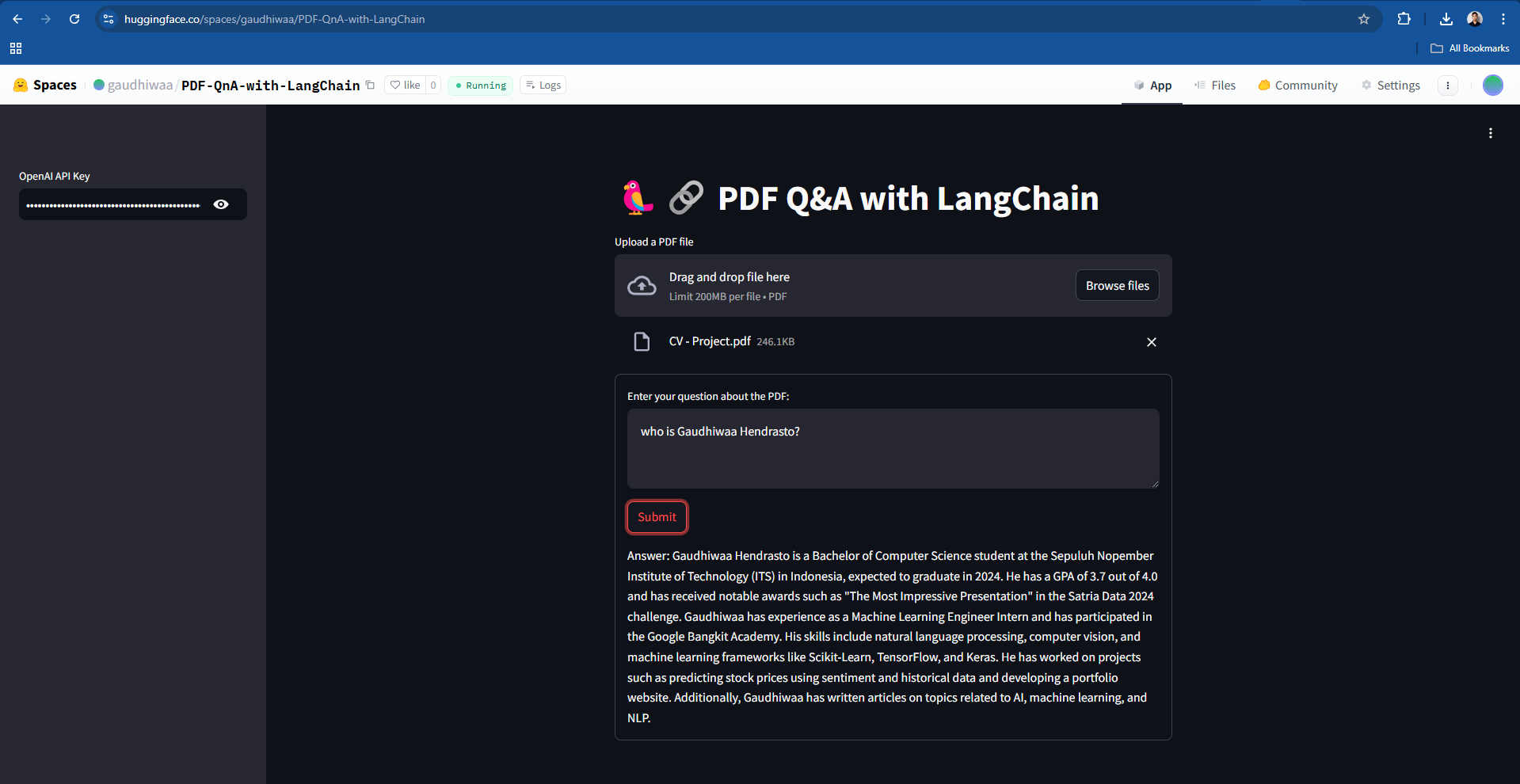Click the question text area
This screenshot has width=1520, height=784.
click(893, 448)
